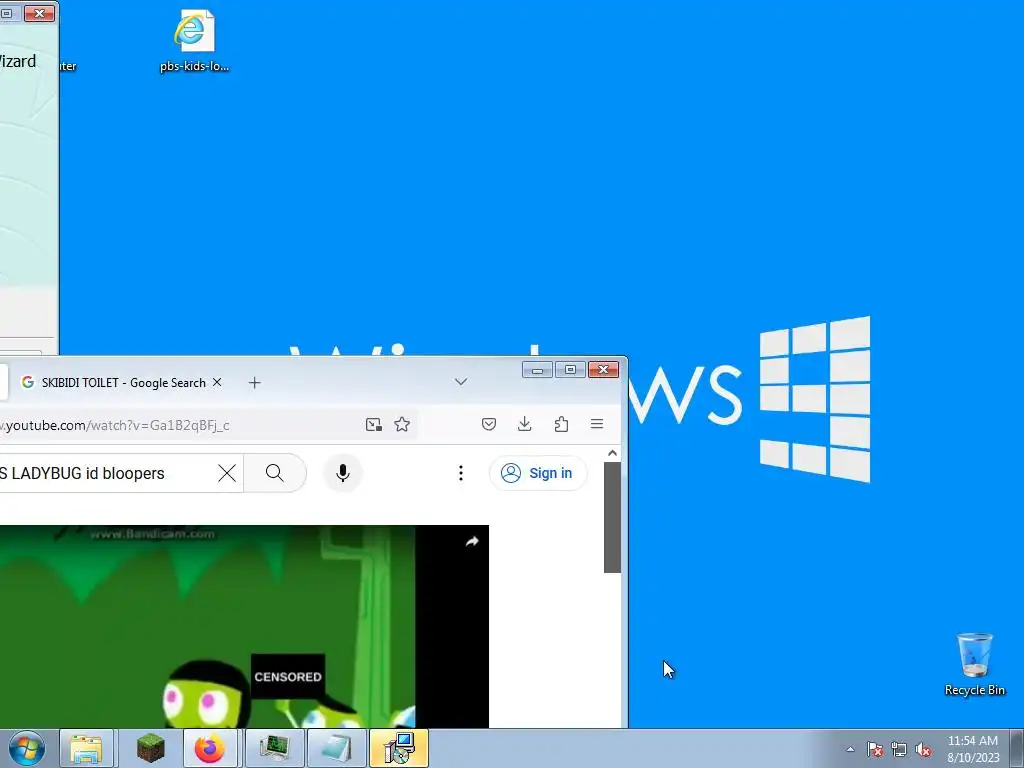Open the Windows Start menu orb

tap(27, 748)
